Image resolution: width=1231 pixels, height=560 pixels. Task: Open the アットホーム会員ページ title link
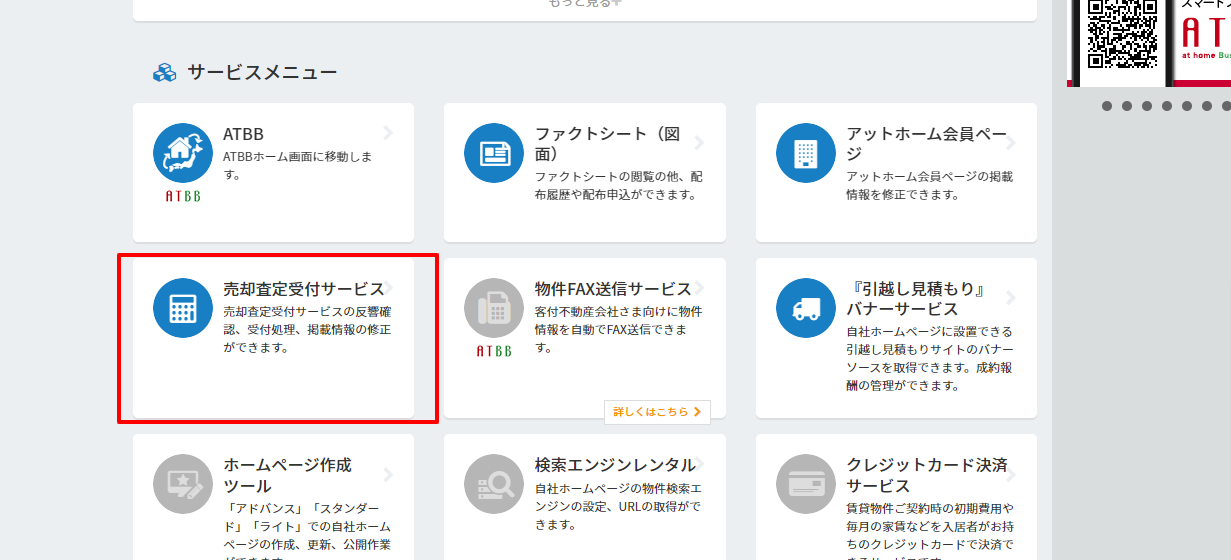[926, 144]
